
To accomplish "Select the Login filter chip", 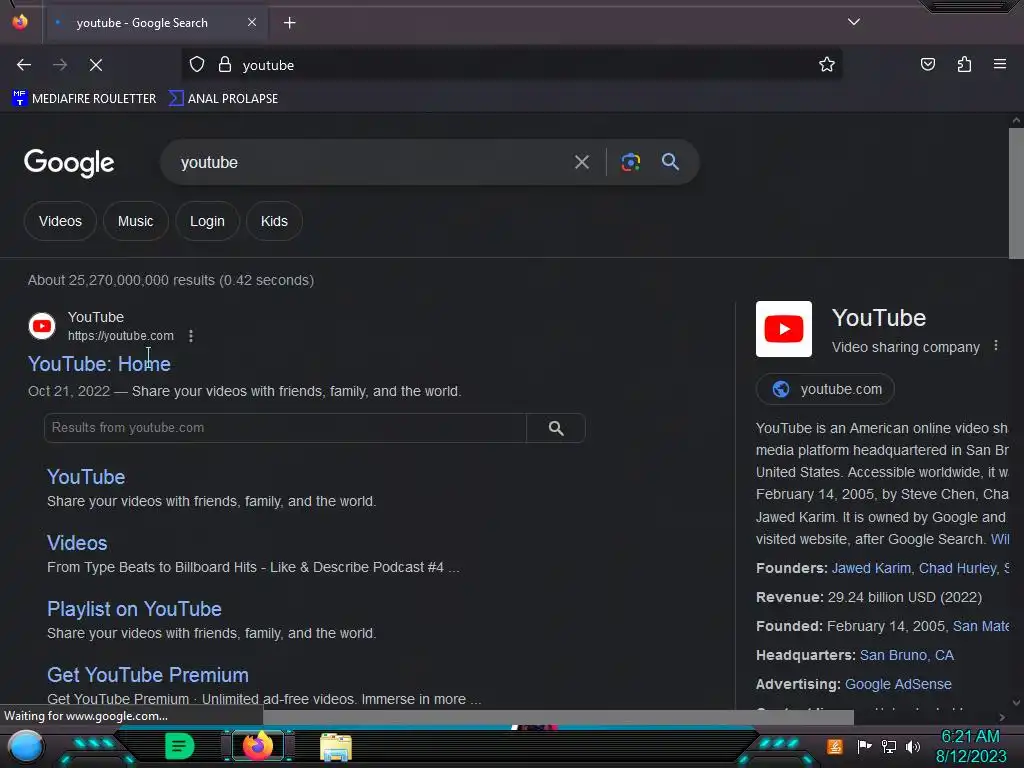I will click(x=207, y=221).
